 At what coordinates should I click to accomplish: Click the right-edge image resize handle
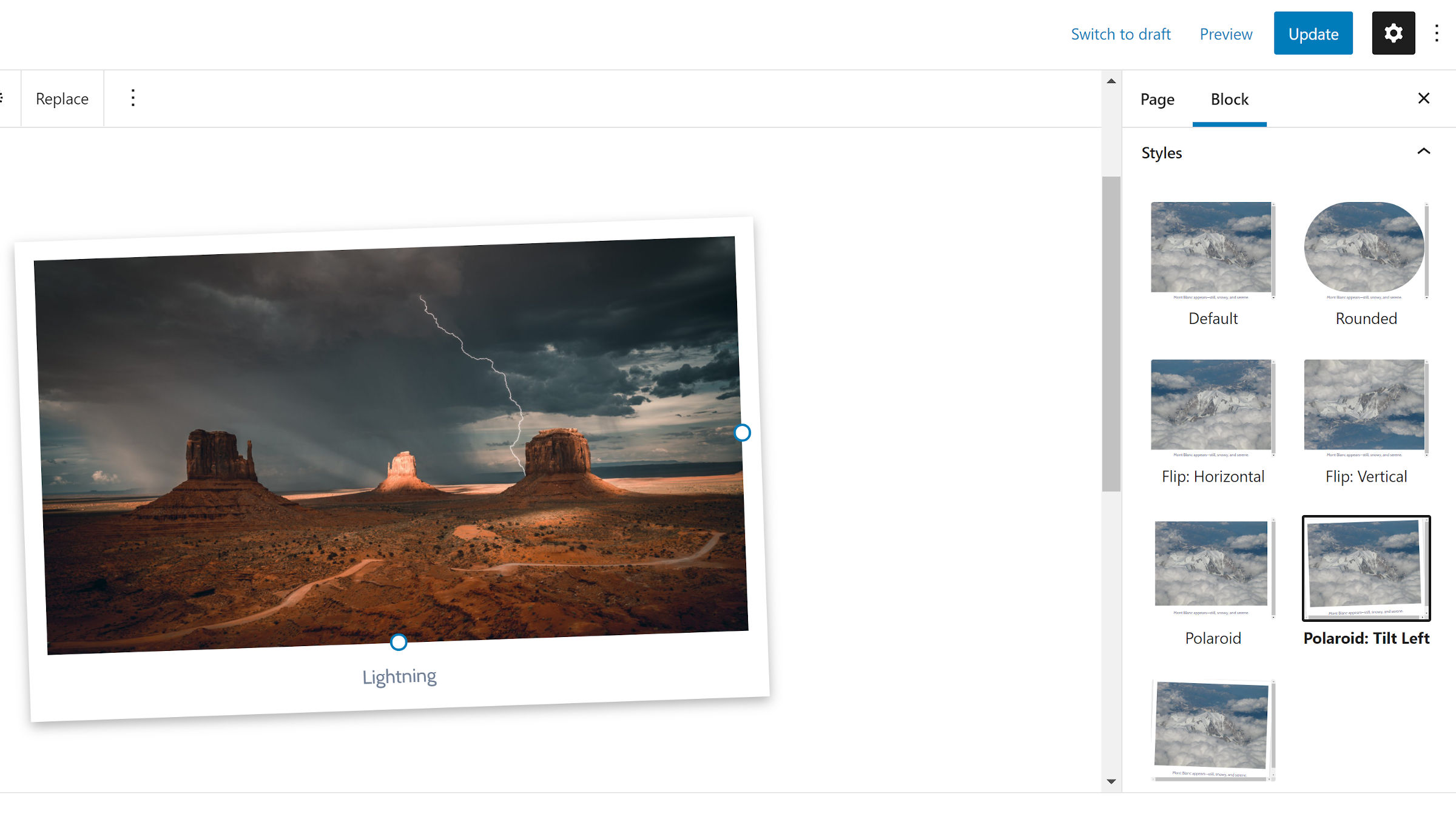point(742,433)
